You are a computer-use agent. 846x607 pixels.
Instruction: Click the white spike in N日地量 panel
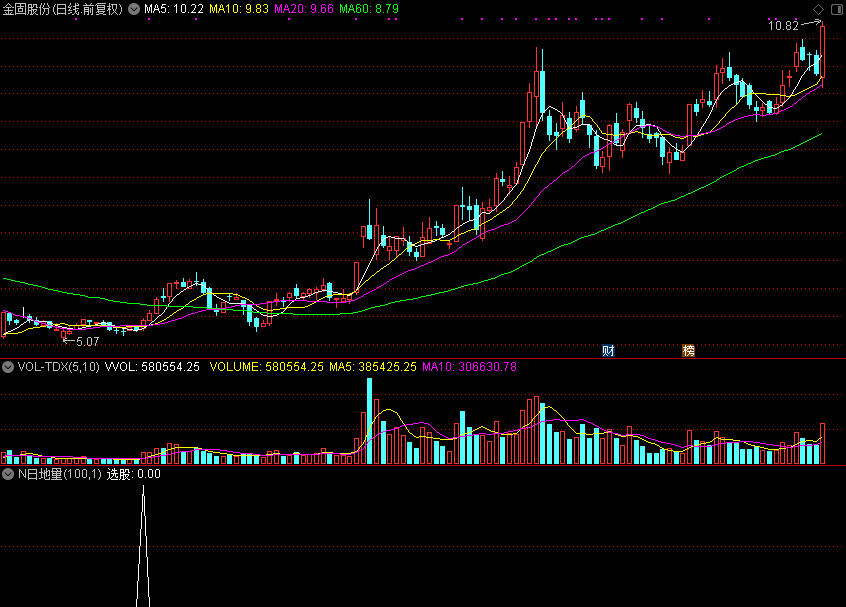pos(143,545)
